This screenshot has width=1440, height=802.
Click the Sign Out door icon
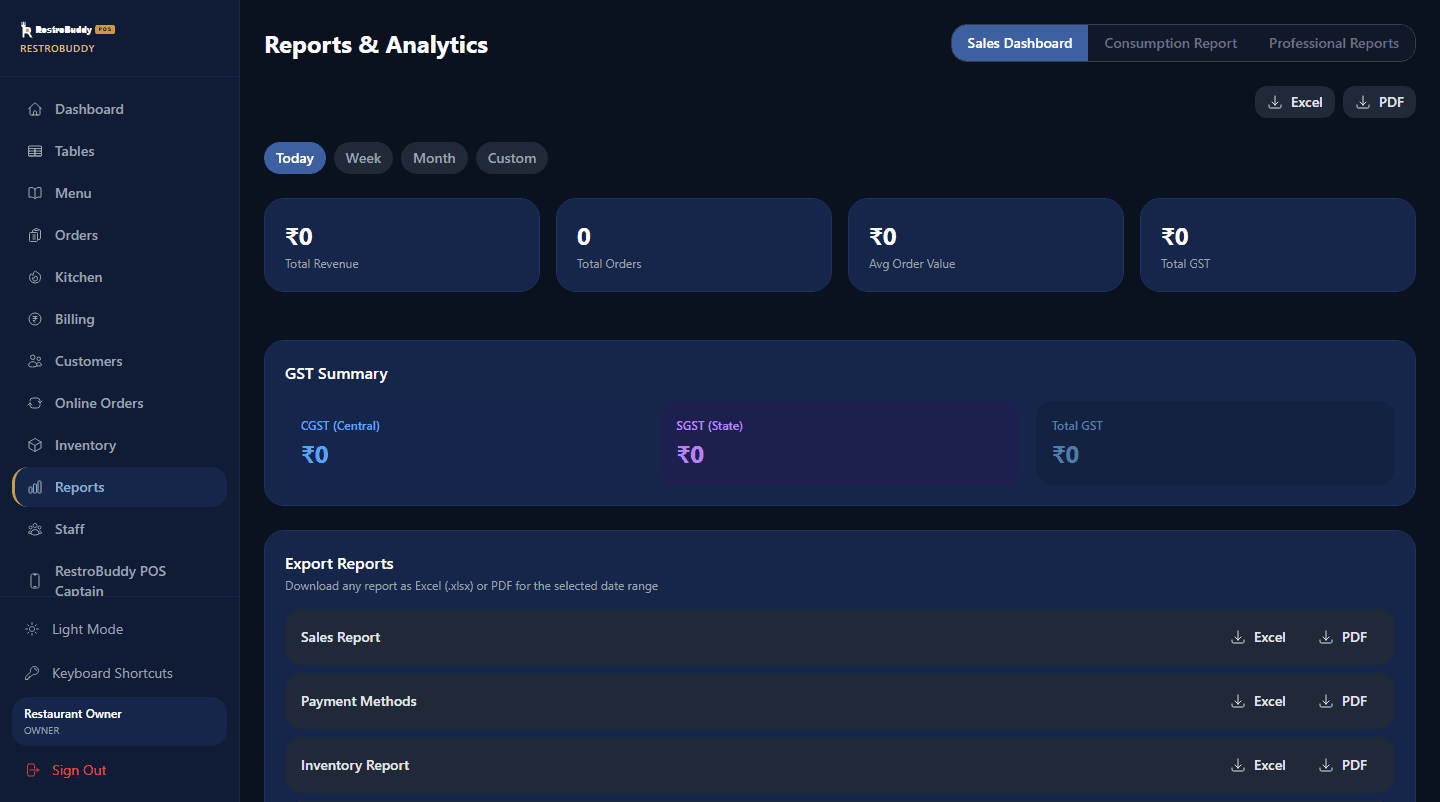point(32,770)
